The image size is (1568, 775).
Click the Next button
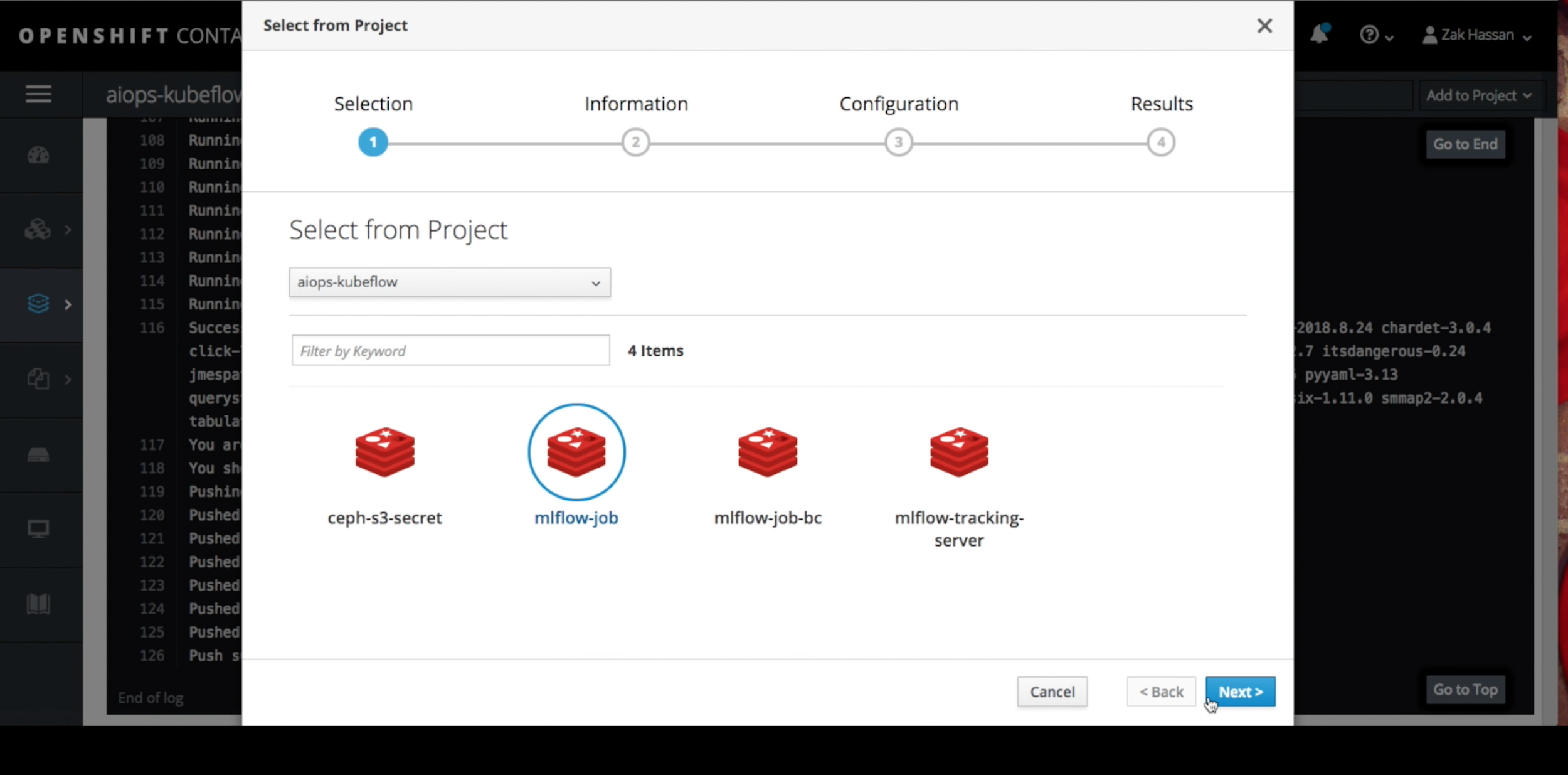[1240, 692]
